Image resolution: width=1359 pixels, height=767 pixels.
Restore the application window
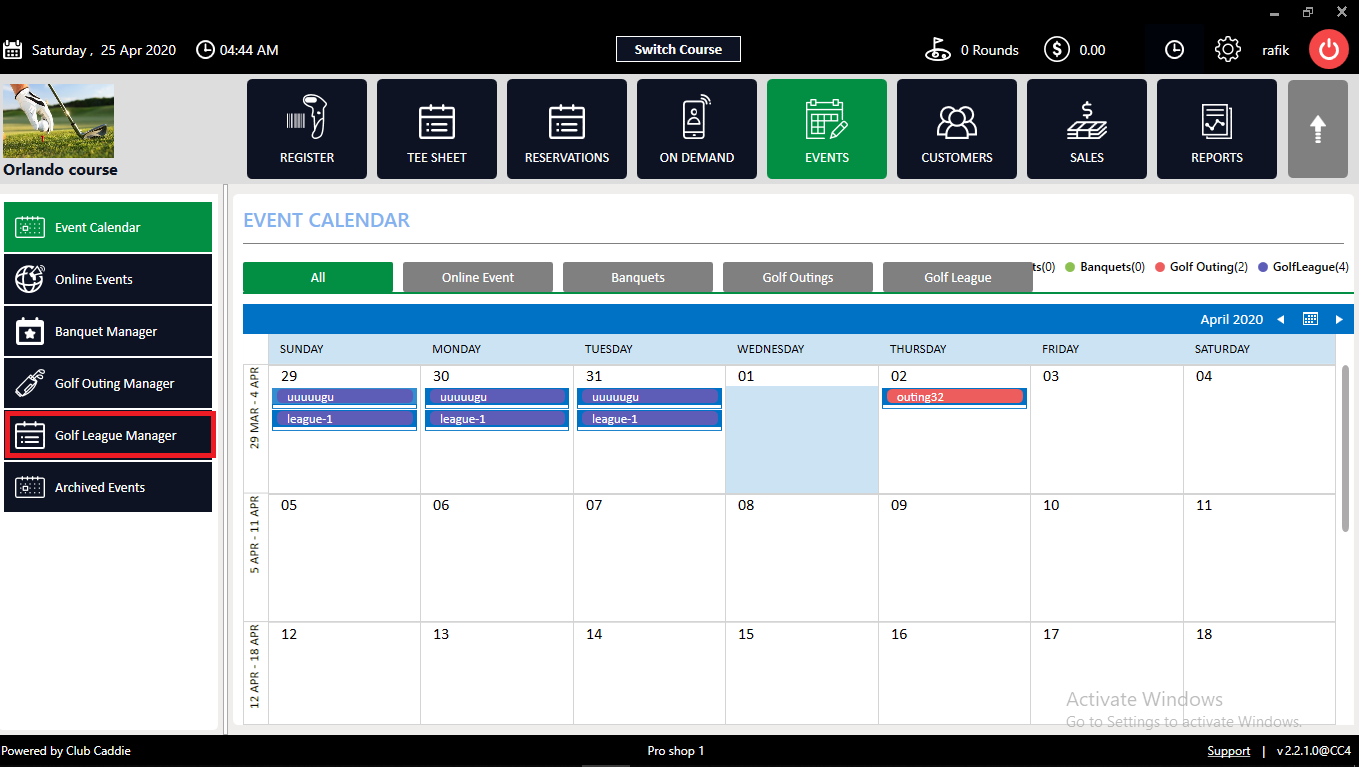[1308, 12]
